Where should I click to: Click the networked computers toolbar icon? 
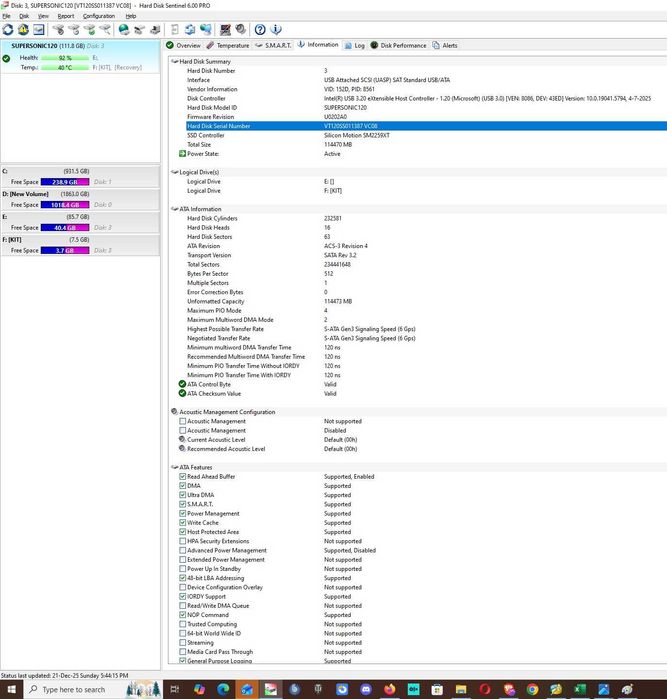tap(206, 30)
